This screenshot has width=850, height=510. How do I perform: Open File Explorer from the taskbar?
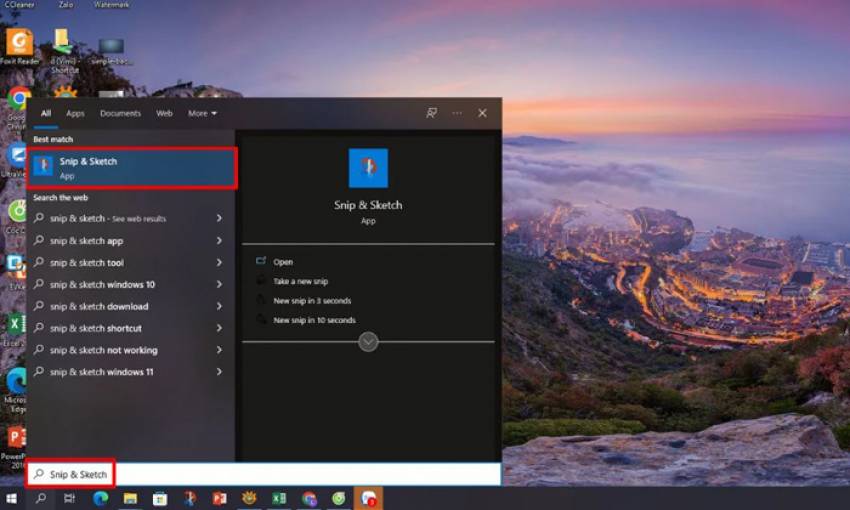(x=130, y=498)
